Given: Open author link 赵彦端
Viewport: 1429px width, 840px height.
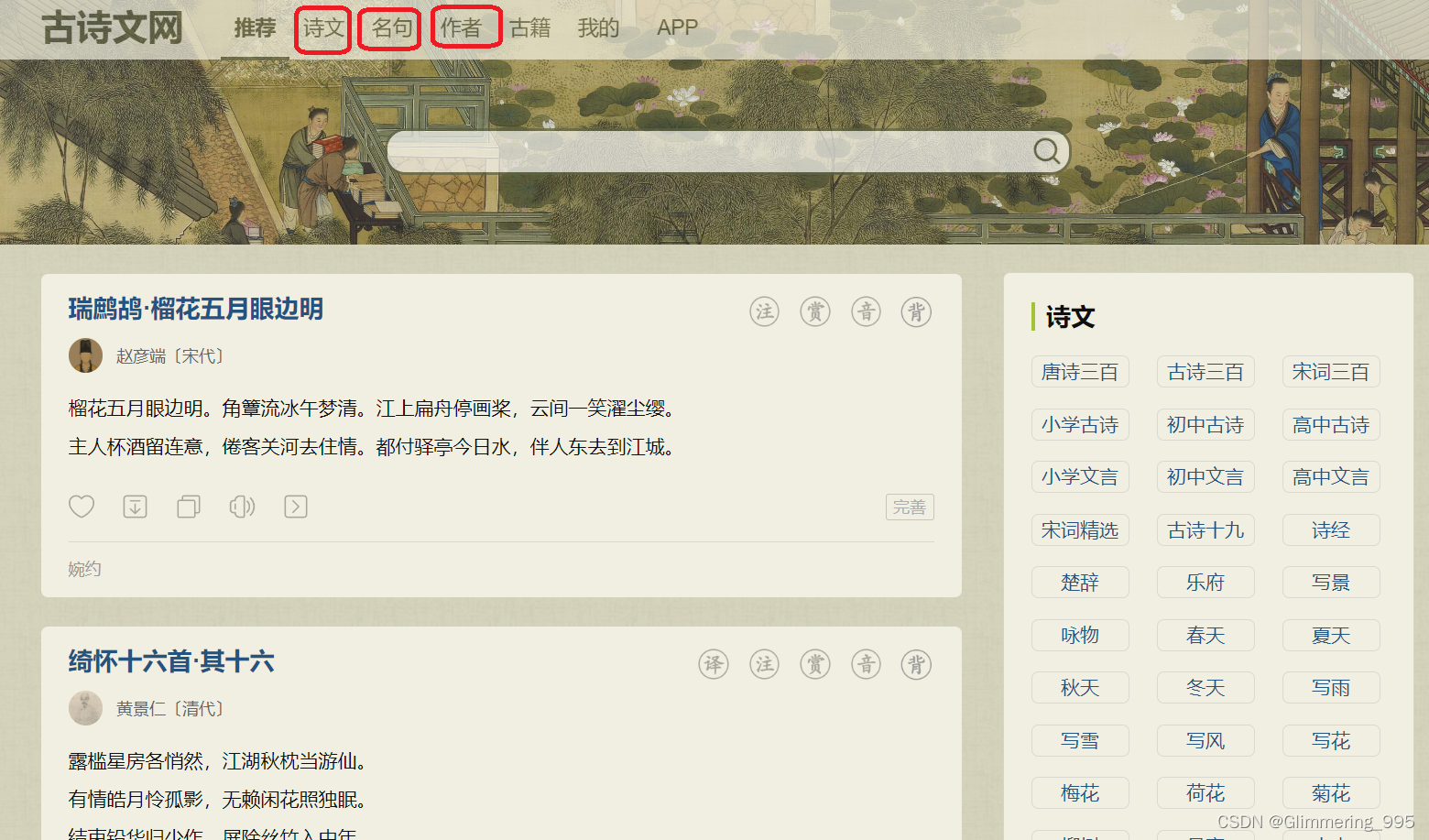Looking at the screenshot, I should 141,356.
